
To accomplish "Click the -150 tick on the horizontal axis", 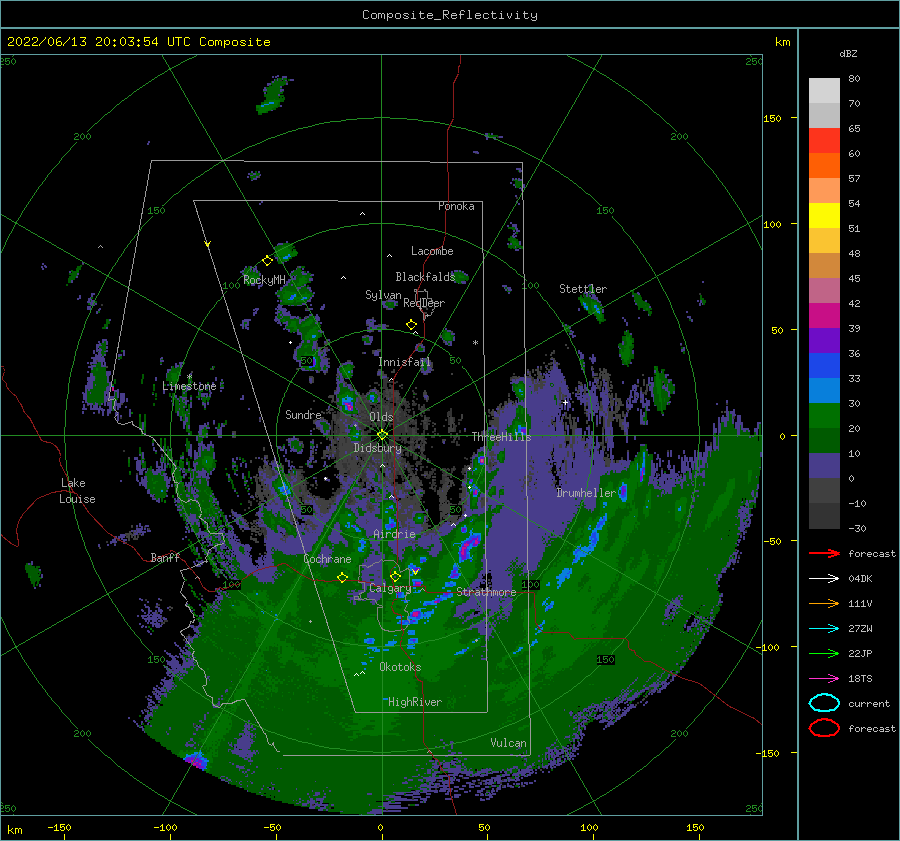I will click(59, 827).
